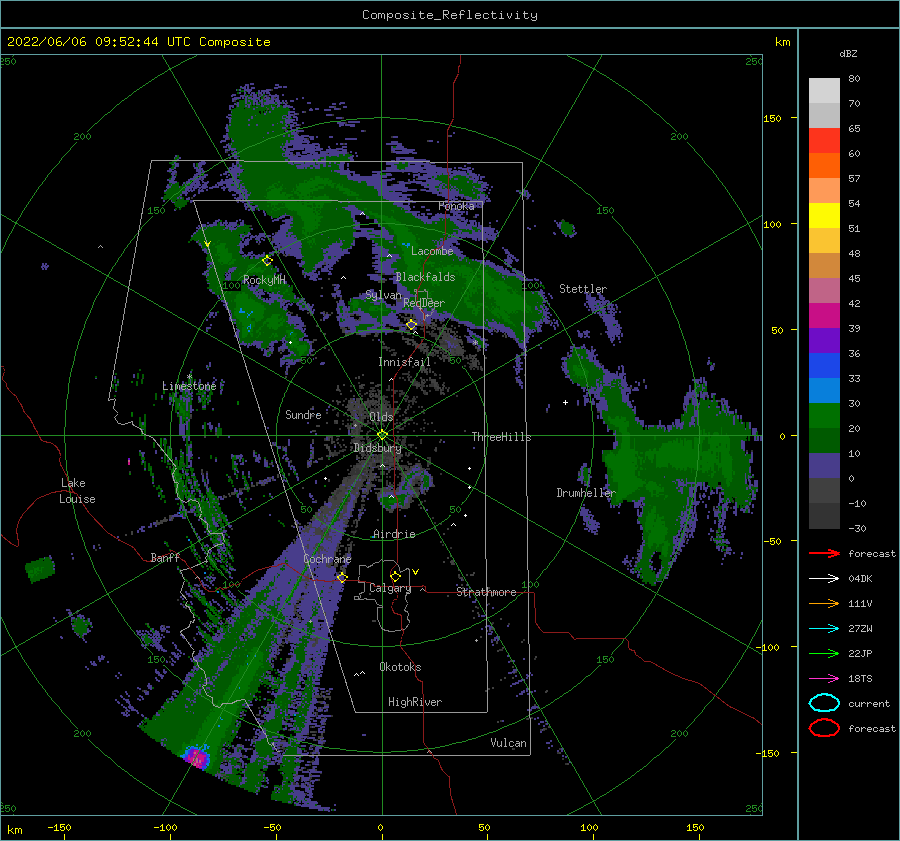Click the Banff label
Viewport: 900px width, 841px height.
pyautogui.click(x=165, y=557)
